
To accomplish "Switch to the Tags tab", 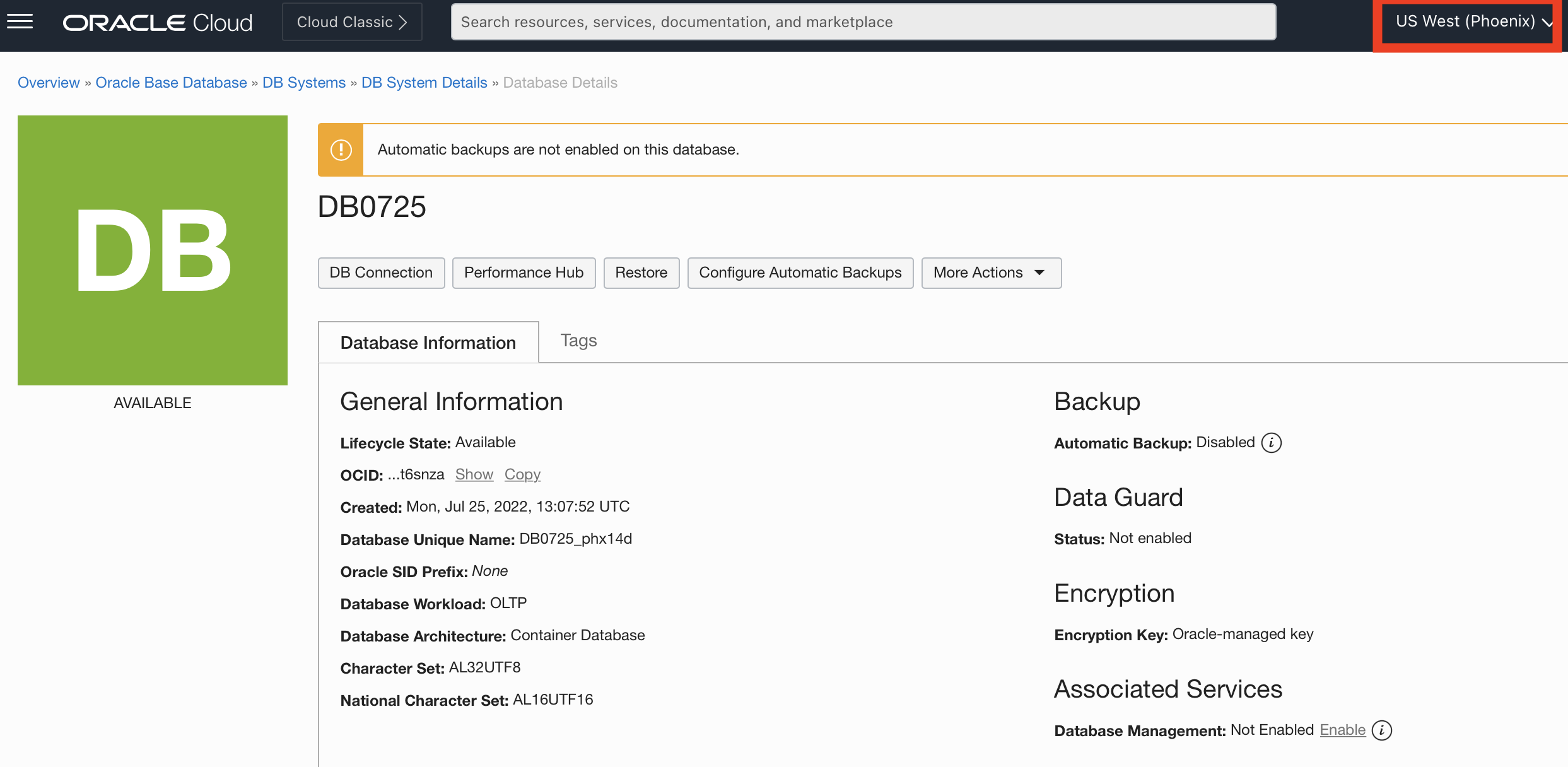I will [x=578, y=341].
